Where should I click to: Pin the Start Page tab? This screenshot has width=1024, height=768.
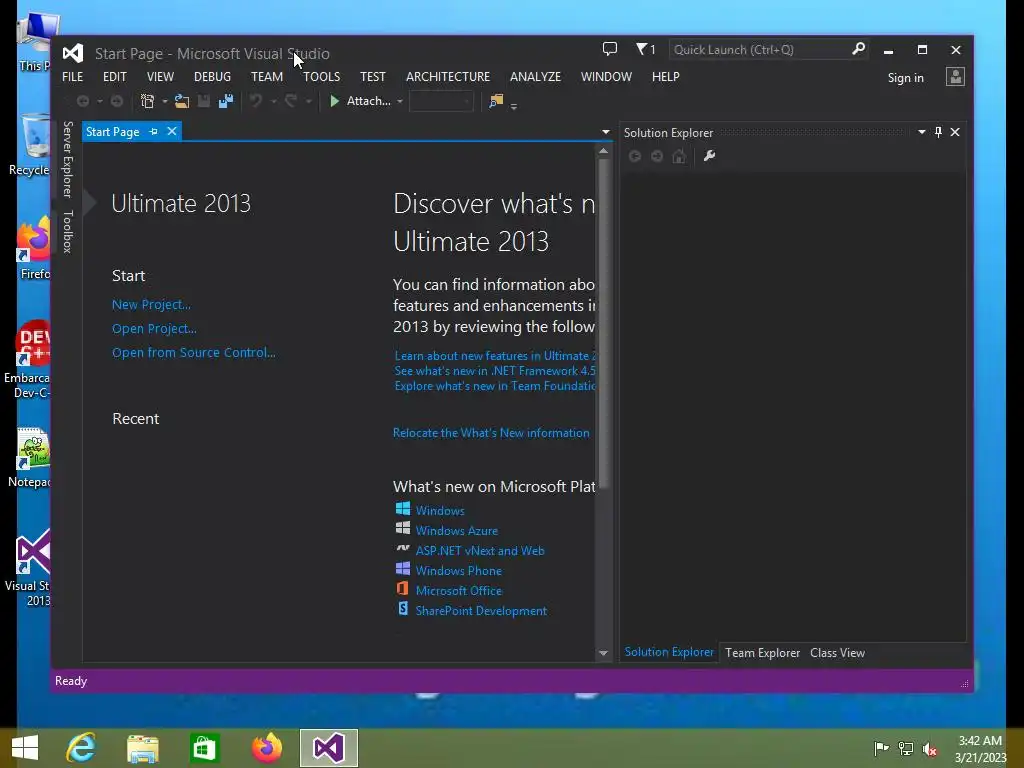pyautogui.click(x=153, y=132)
